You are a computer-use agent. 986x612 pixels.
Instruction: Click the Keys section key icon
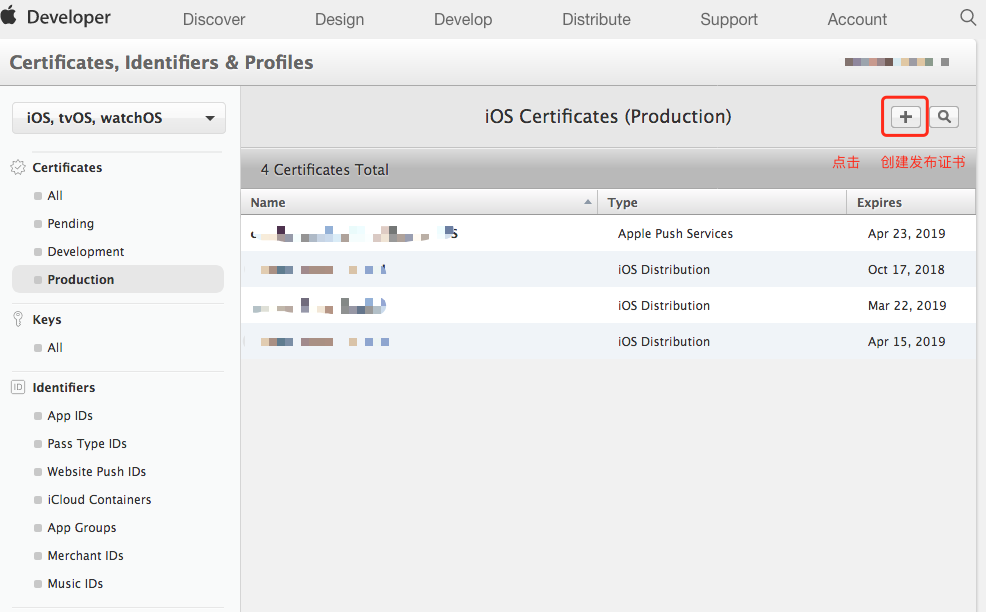click(x=18, y=320)
